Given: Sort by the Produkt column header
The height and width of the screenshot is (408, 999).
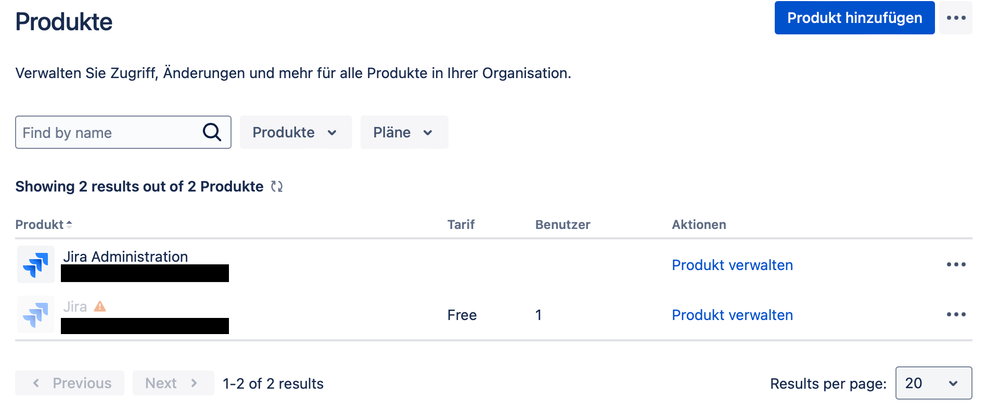Looking at the screenshot, I should click(x=44, y=224).
